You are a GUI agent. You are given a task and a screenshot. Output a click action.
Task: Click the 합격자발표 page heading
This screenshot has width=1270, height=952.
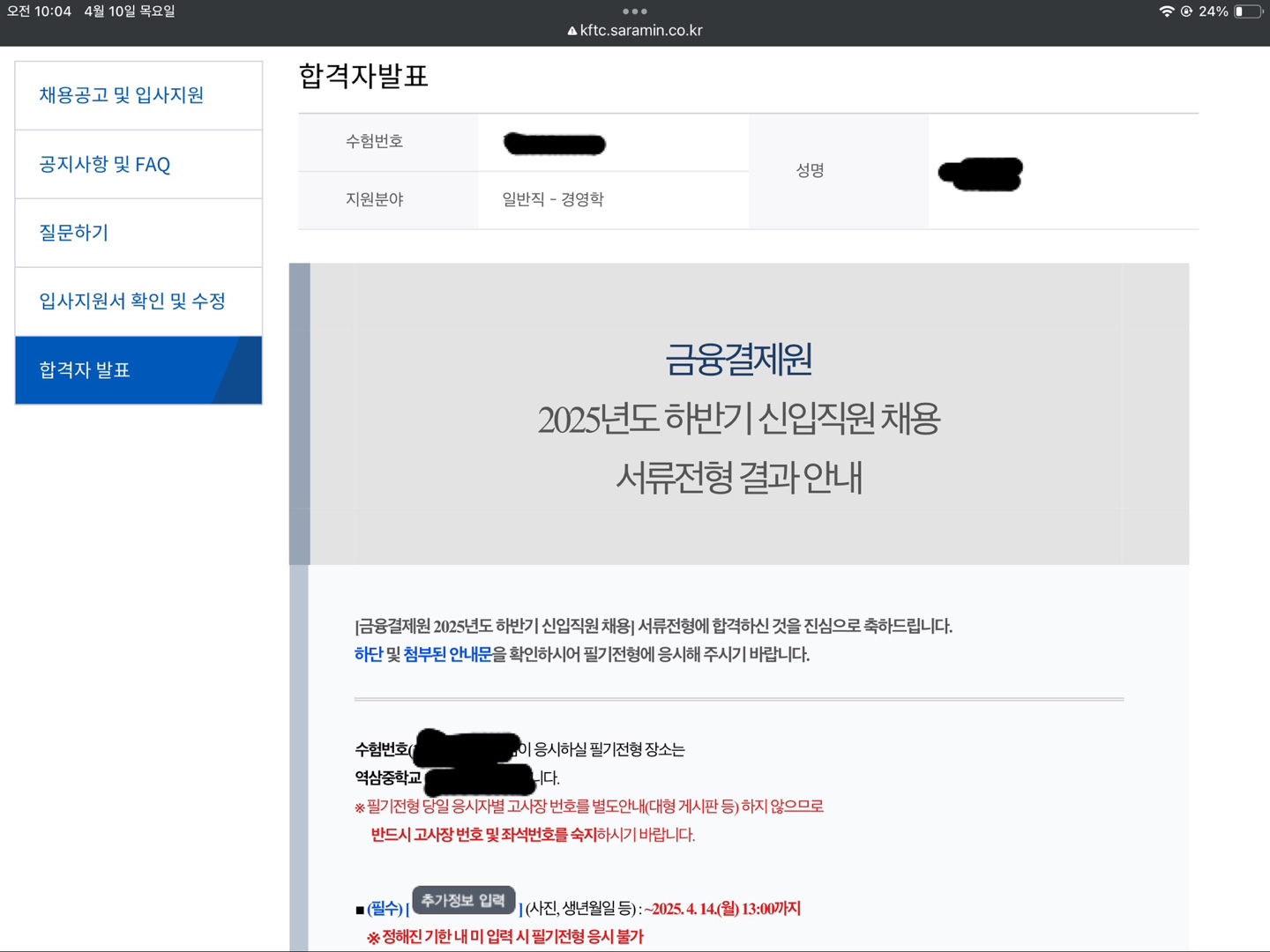click(363, 76)
